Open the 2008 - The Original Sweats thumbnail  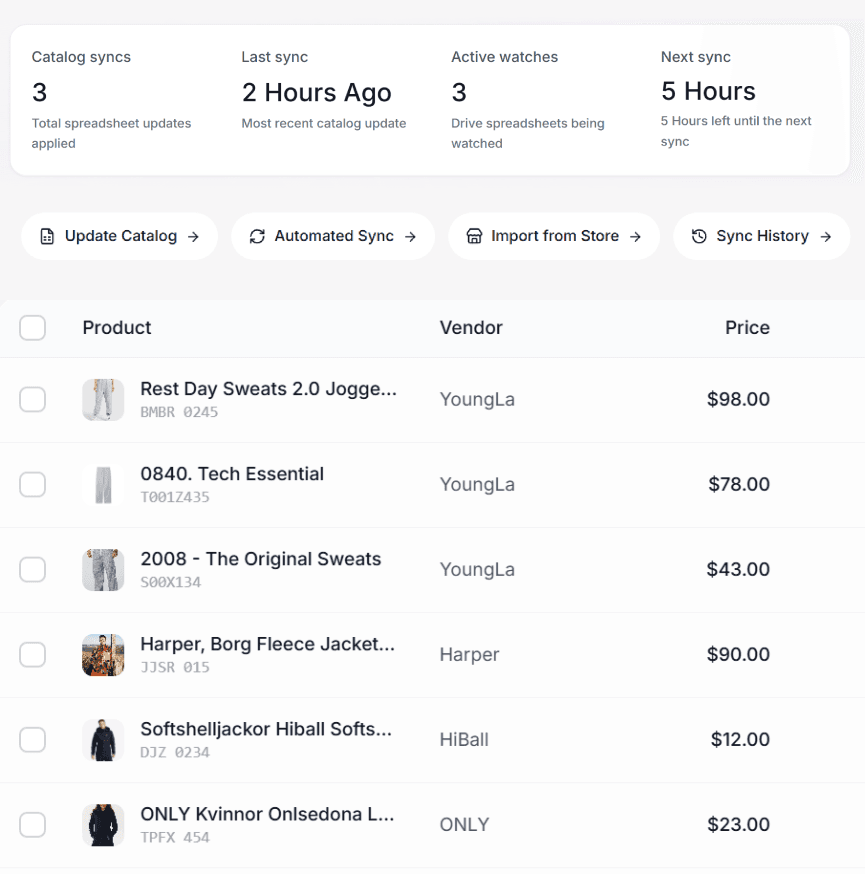(102, 569)
